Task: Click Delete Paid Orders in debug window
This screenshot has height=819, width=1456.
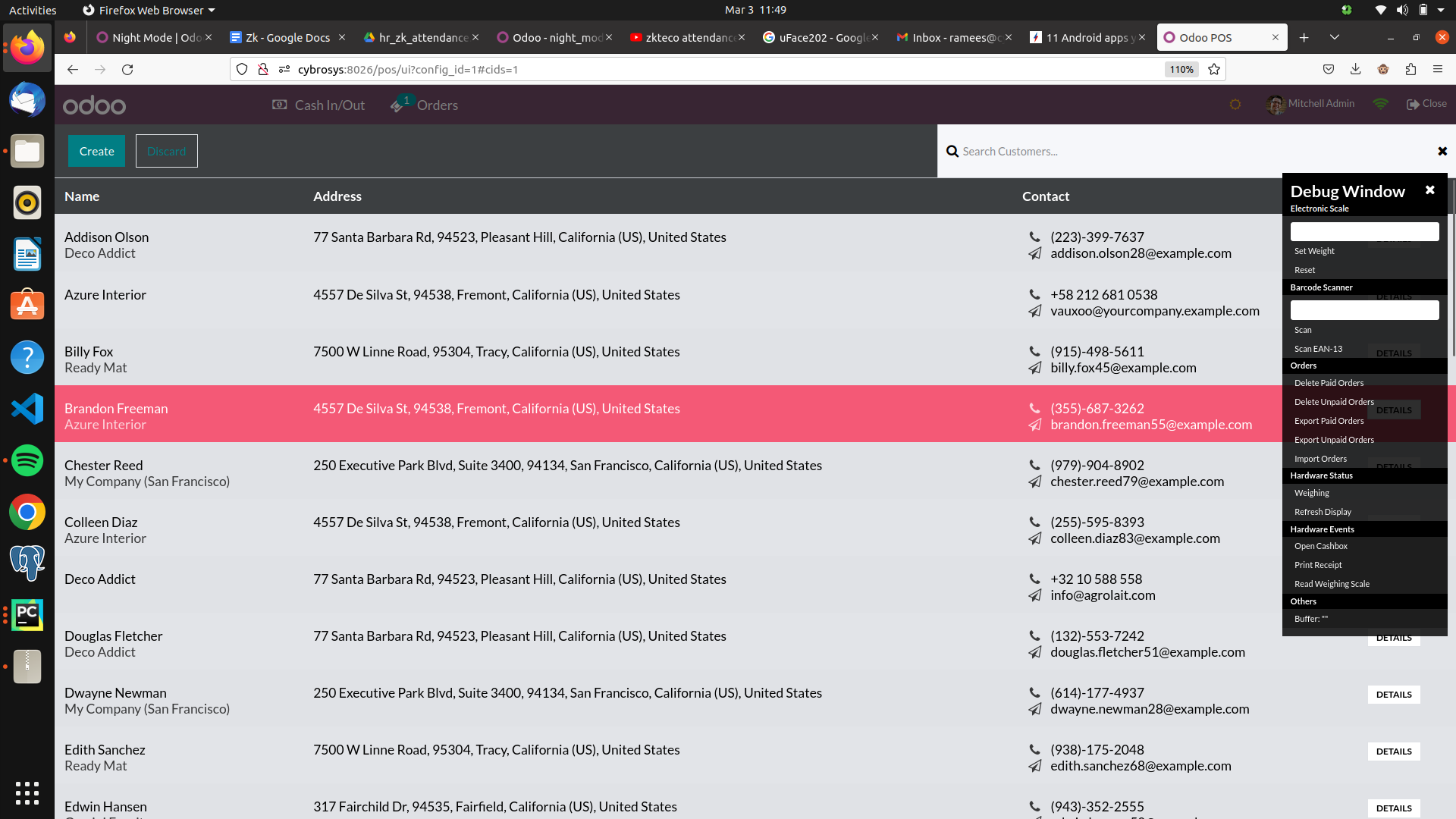Action: click(x=1329, y=383)
